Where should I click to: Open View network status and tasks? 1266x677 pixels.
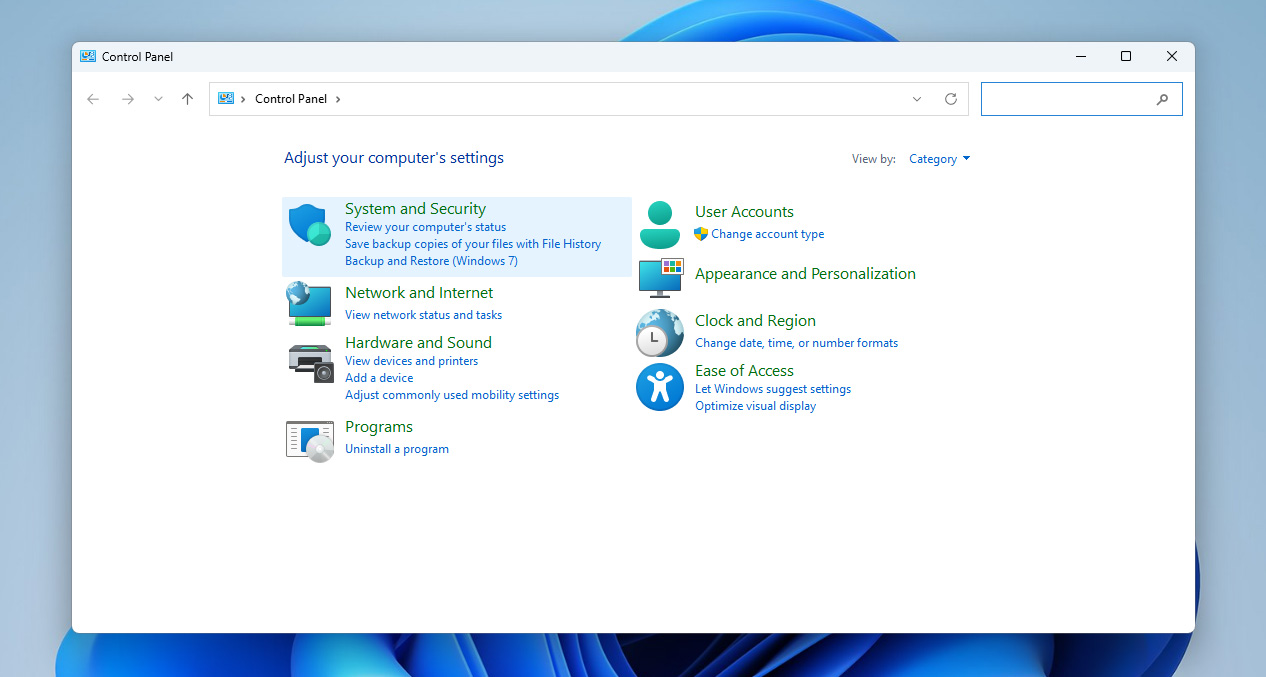423,315
